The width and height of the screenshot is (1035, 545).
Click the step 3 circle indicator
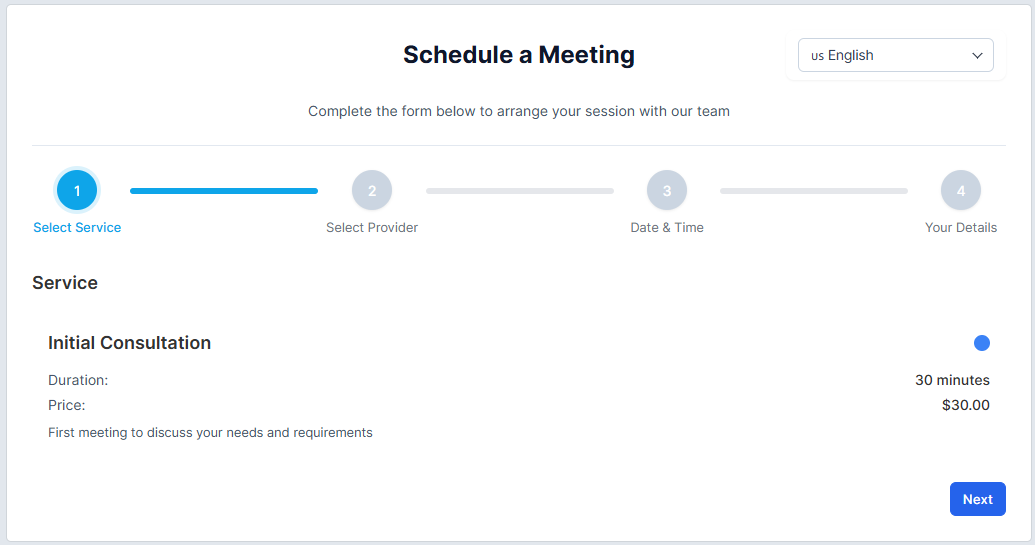click(667, 190)
